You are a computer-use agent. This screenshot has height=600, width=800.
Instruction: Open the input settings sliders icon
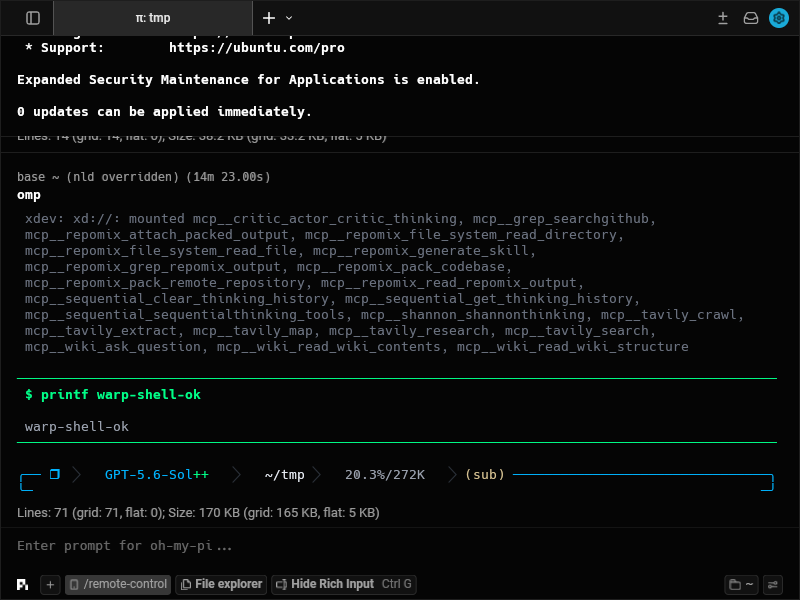point(772,584)
